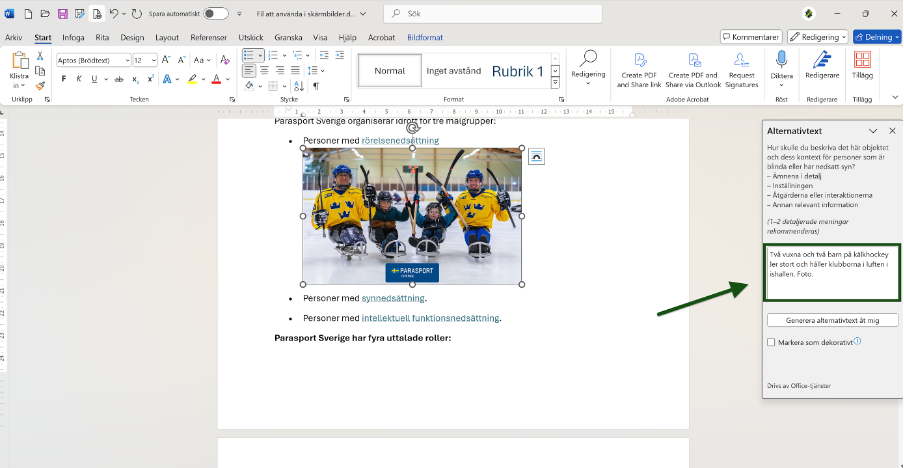Switch to the Referenser tab
The image size is (904, 468).
click(209, 37)
